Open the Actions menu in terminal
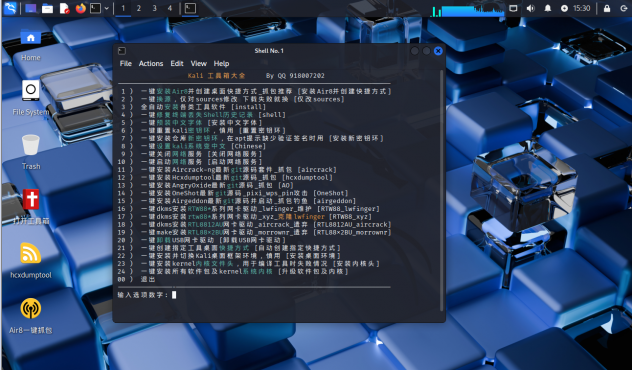This screenshot has width=632, height=370. tap(151, 63)
